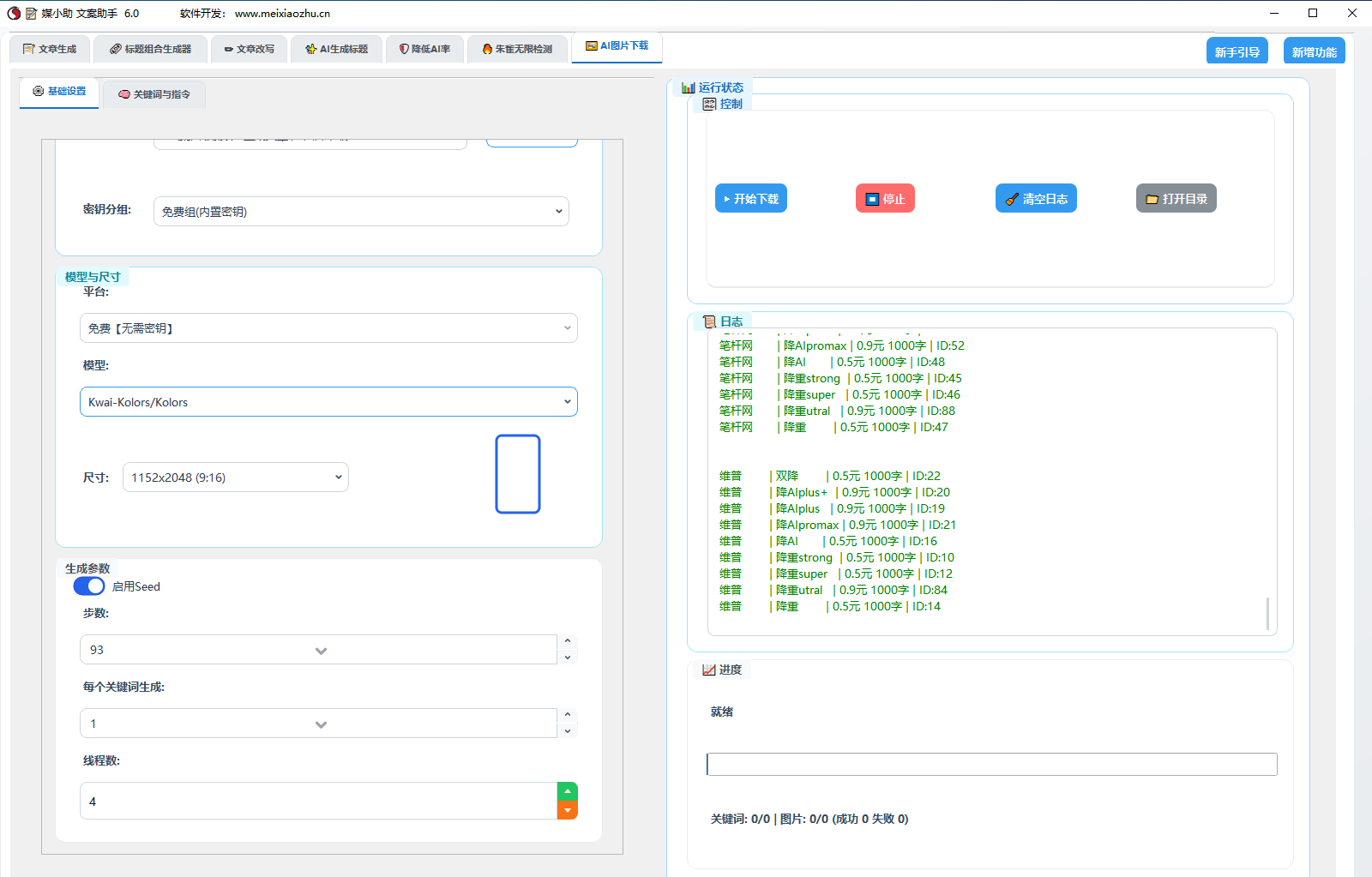The height and width of the screenshot is (877, 1372).
Task: Click the 新手引导 button
Action: click(x=1237, y=51)
